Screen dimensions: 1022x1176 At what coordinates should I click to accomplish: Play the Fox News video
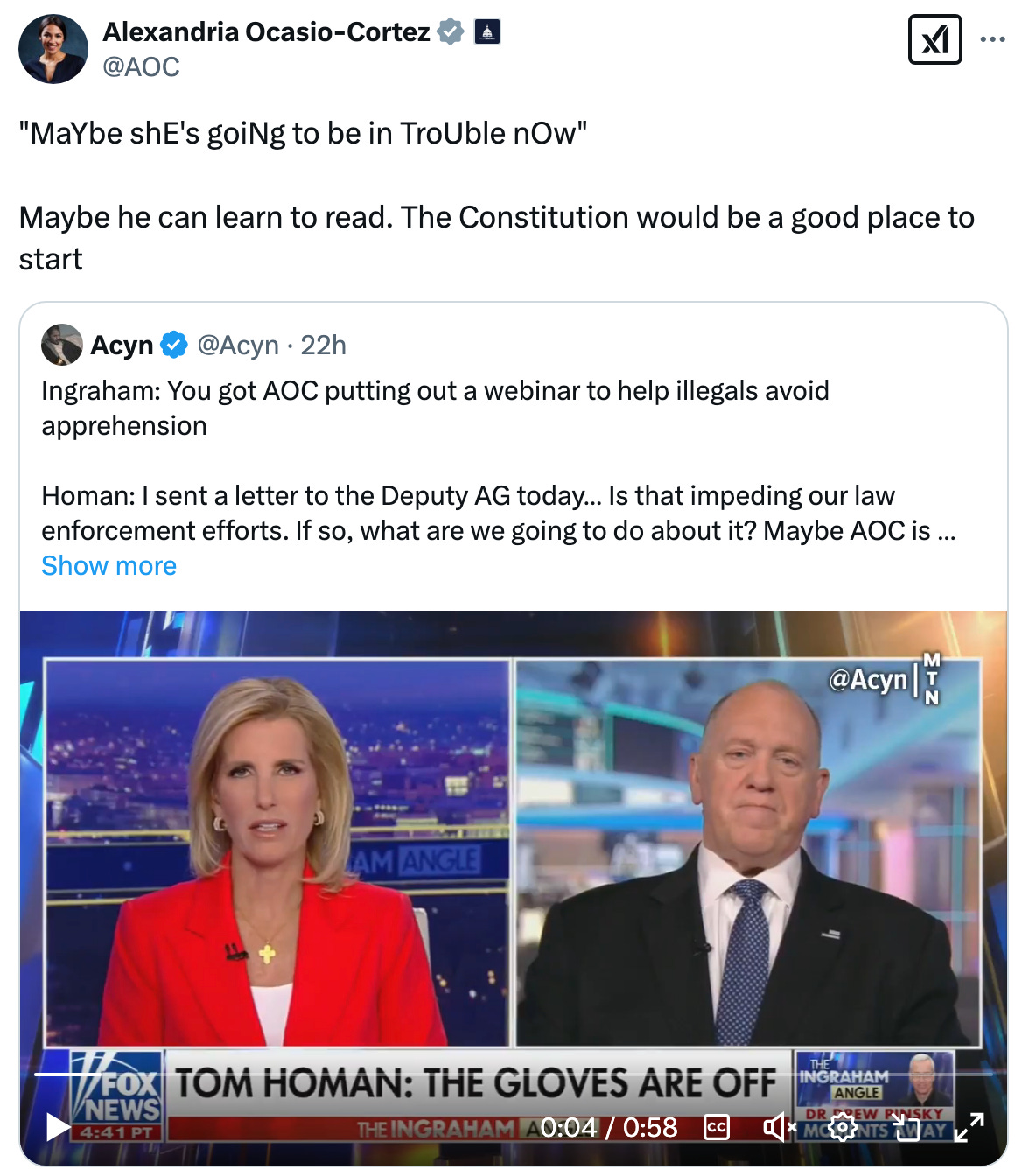pos(58,1127)
